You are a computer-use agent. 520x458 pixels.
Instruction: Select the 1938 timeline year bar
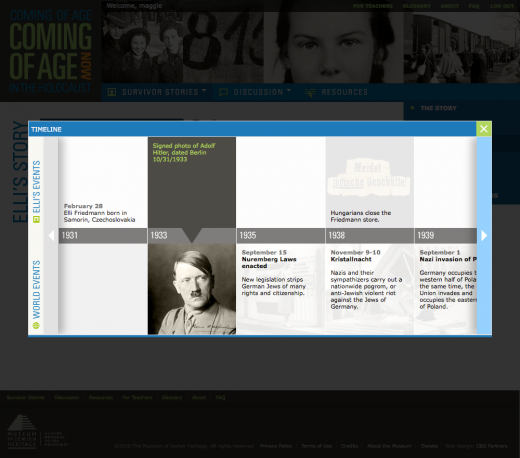(370, 236)
